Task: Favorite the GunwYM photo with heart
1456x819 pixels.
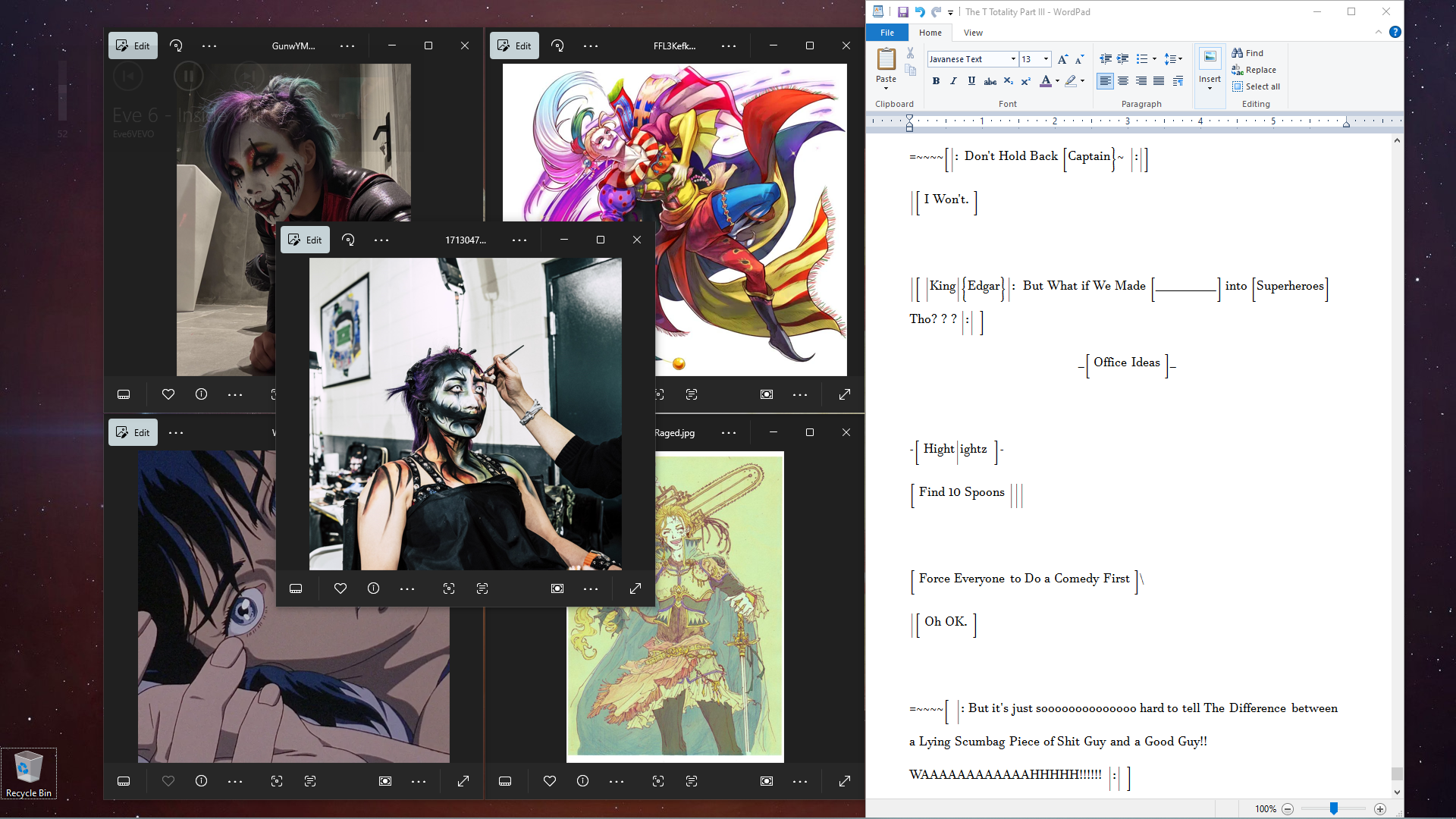Action: 168,394
